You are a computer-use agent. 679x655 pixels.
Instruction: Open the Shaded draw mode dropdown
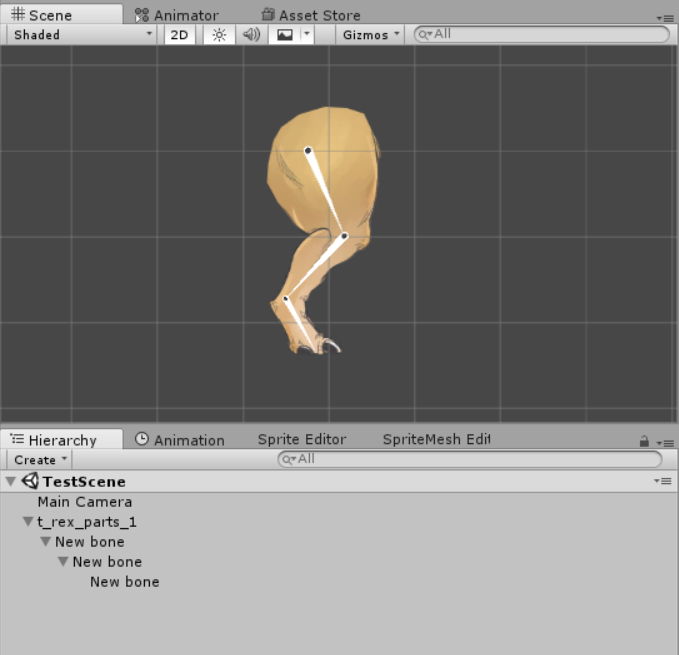(x=82, y=35)
